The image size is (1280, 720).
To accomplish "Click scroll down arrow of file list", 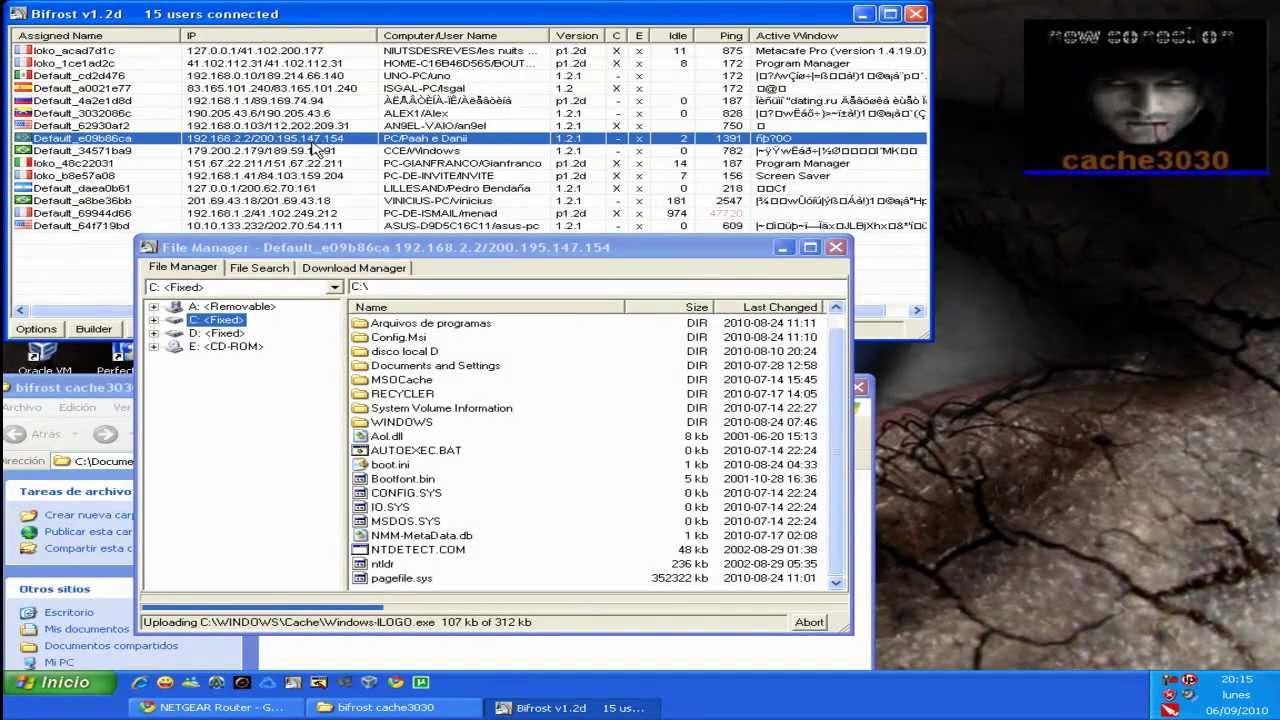I will pos(835,582).
